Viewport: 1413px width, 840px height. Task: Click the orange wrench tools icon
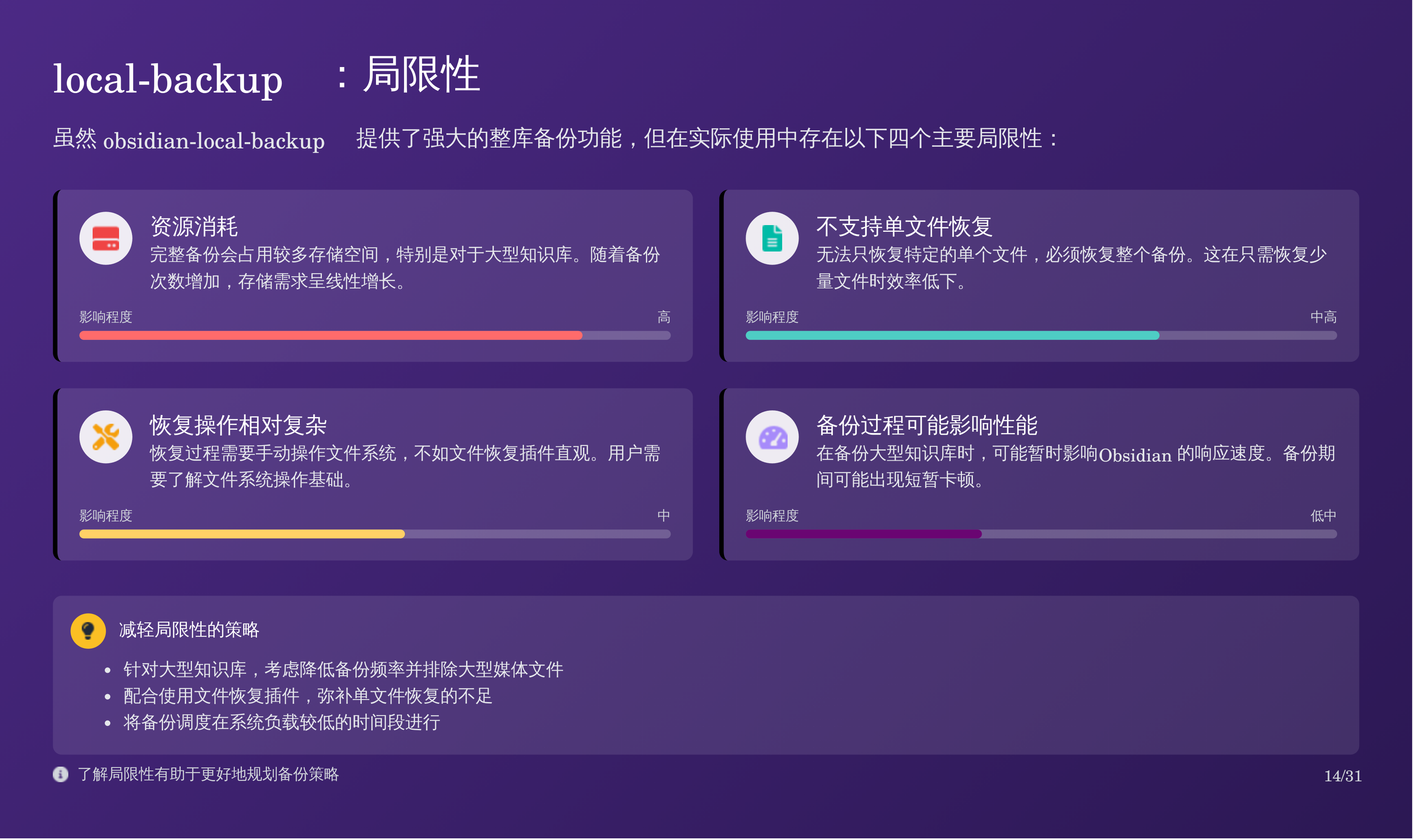tap(106, 437)
